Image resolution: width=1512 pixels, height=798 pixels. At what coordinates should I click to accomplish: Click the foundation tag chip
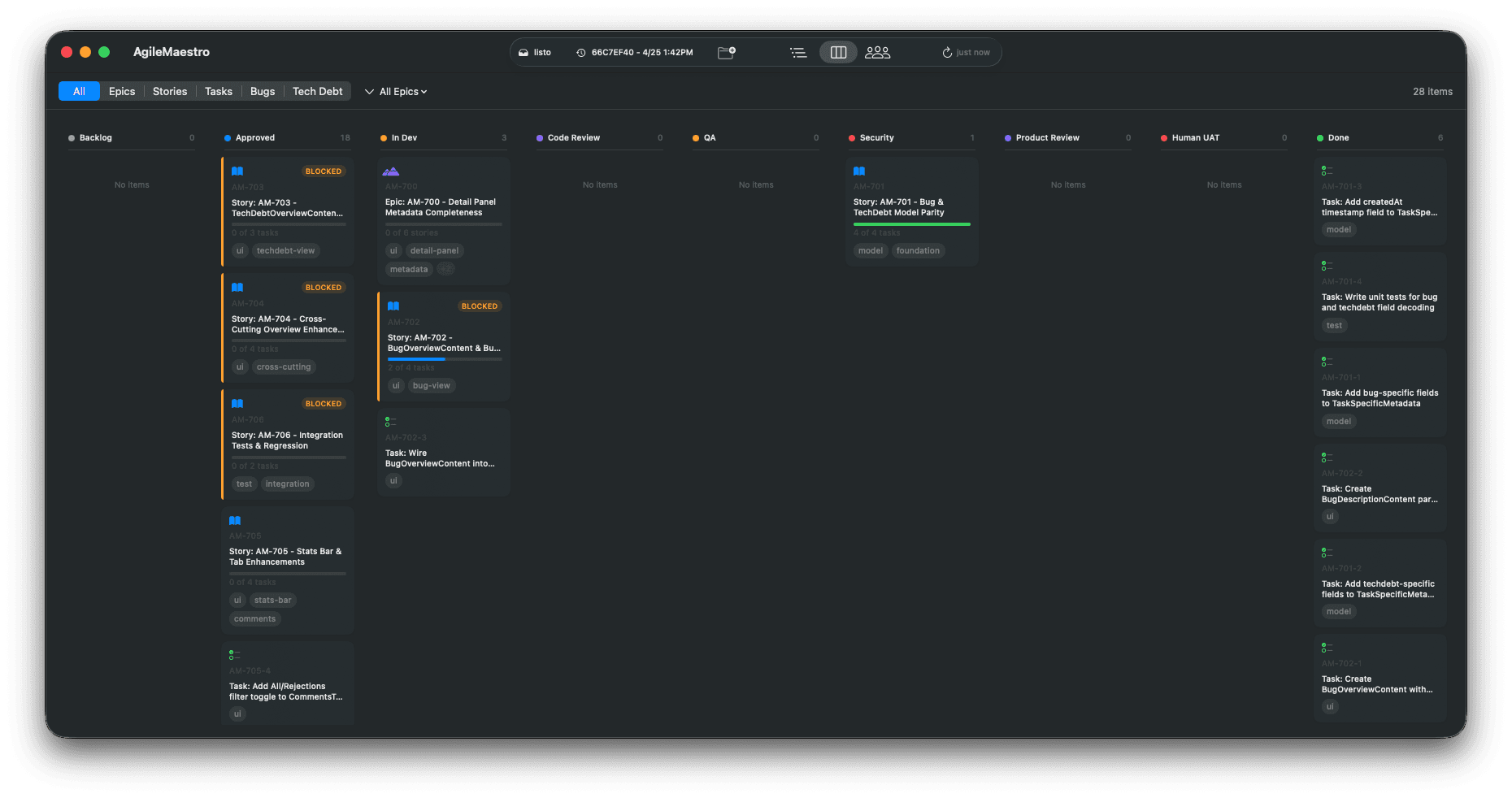[918, 251]
